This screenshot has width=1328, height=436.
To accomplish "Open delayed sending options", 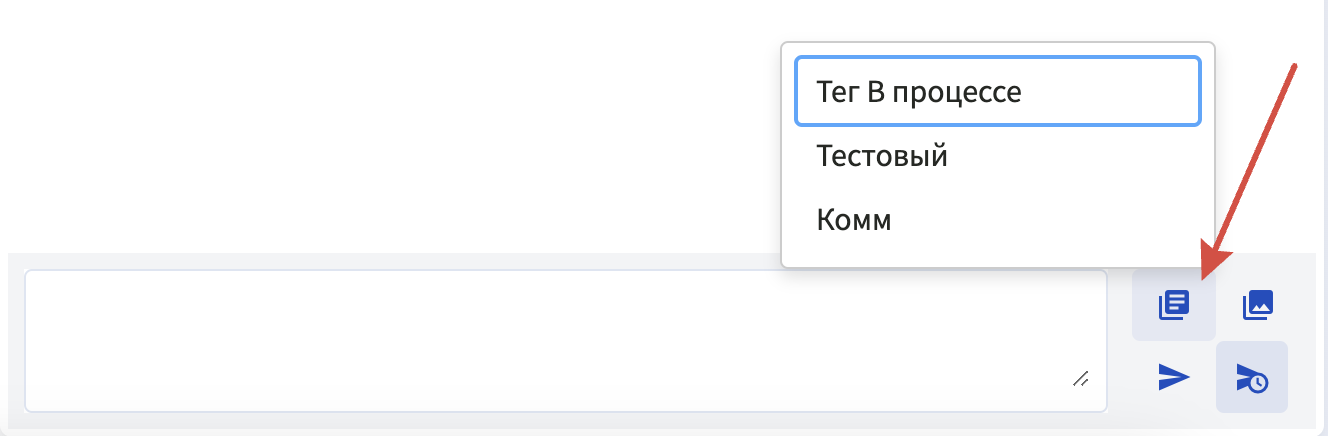I will pos(1252,377).
